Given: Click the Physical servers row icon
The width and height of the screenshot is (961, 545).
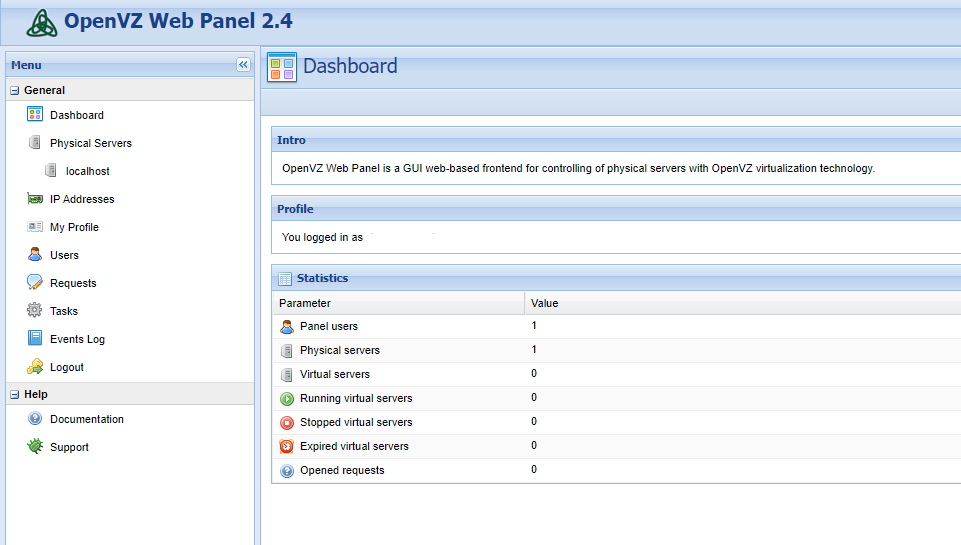Looking at the screenshot, I should point(287,351).
